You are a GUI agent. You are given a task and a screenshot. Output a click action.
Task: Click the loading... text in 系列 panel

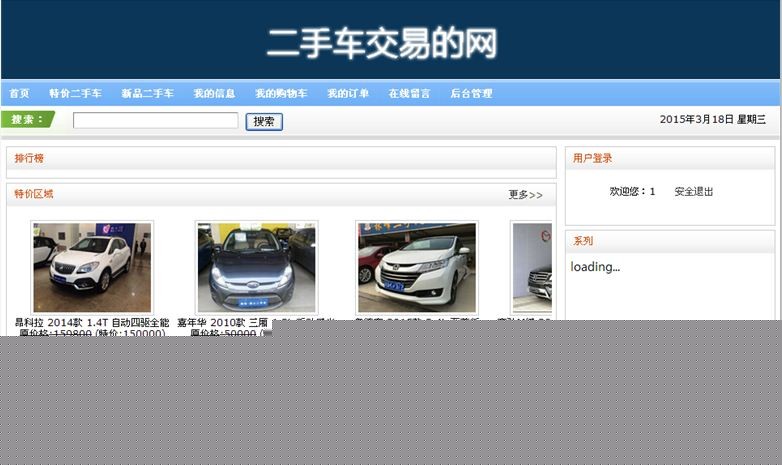595,267
